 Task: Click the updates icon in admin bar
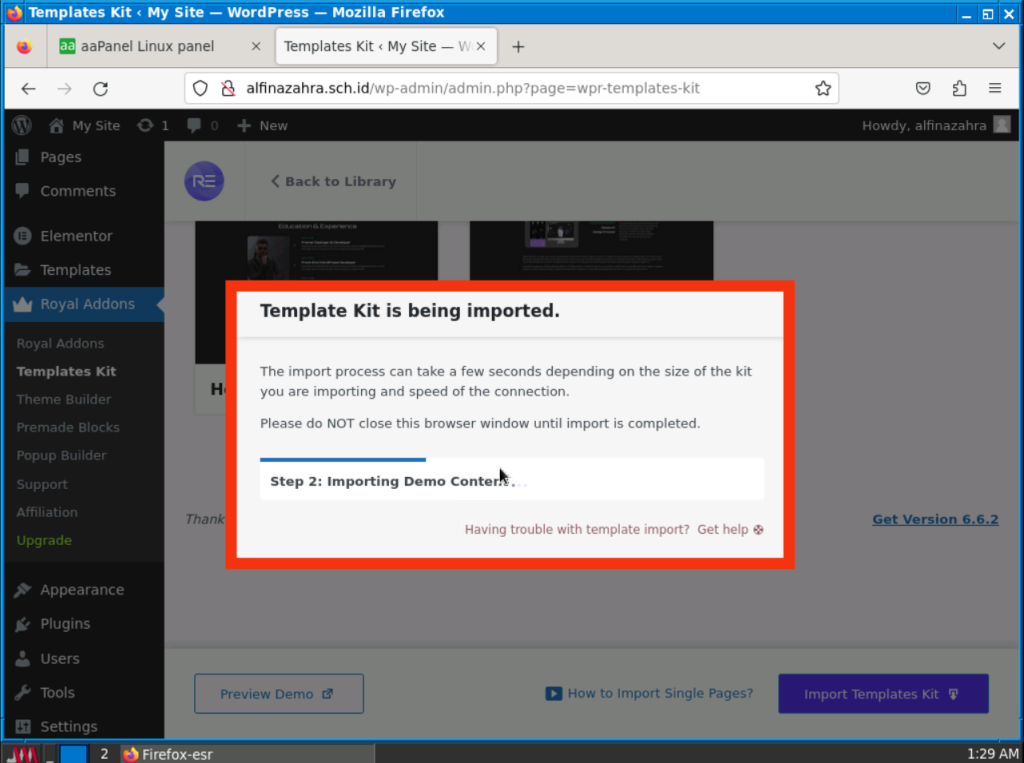(152, 125)
